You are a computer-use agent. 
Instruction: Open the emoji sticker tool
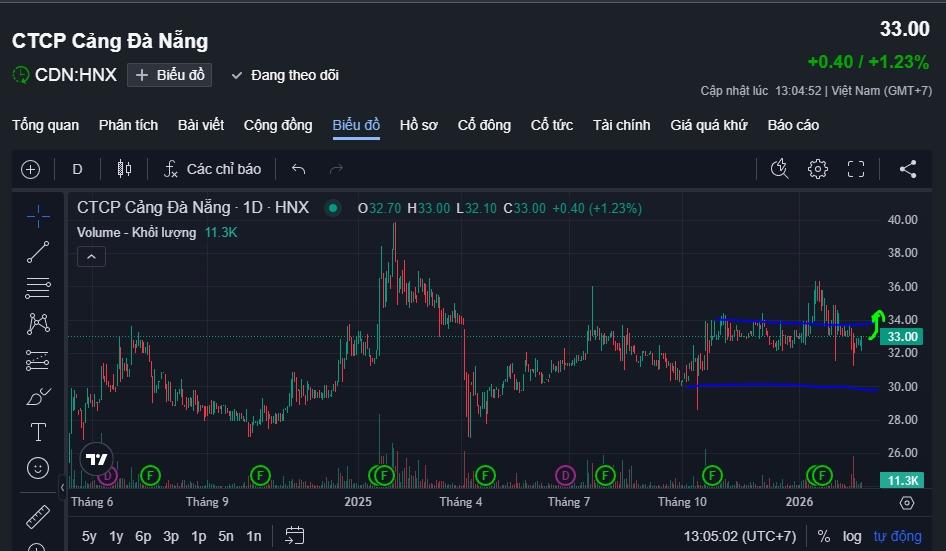tap(38, 467)
